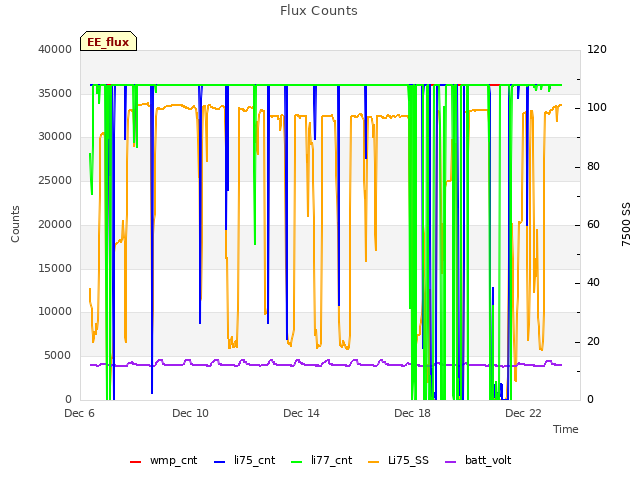Click the 20000 left axis value
Screen dimensions: 640x480
coord(55,224)
